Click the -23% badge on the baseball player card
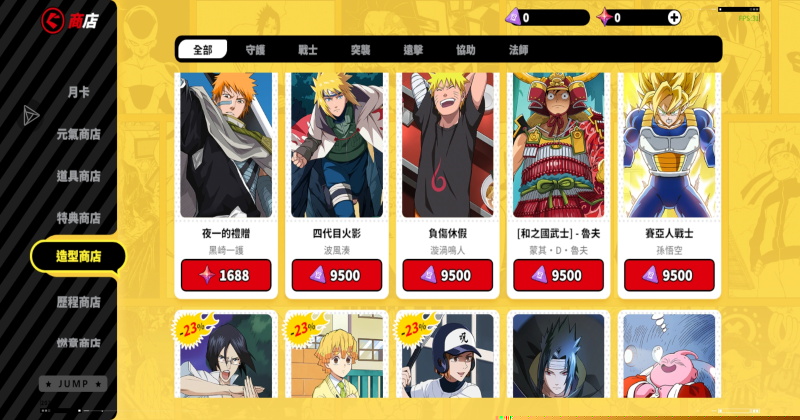The width and height of the screenshot is (800, 420). coord(415,329)
